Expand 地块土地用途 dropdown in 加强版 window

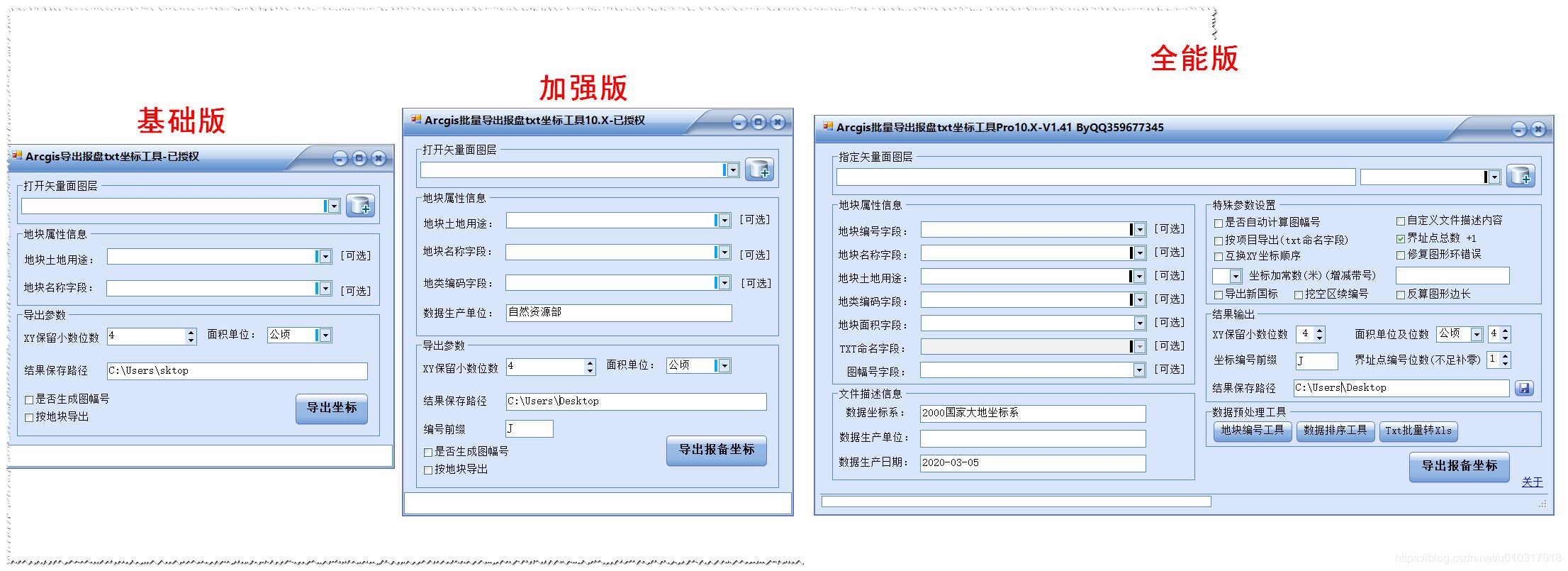(724, 221)
